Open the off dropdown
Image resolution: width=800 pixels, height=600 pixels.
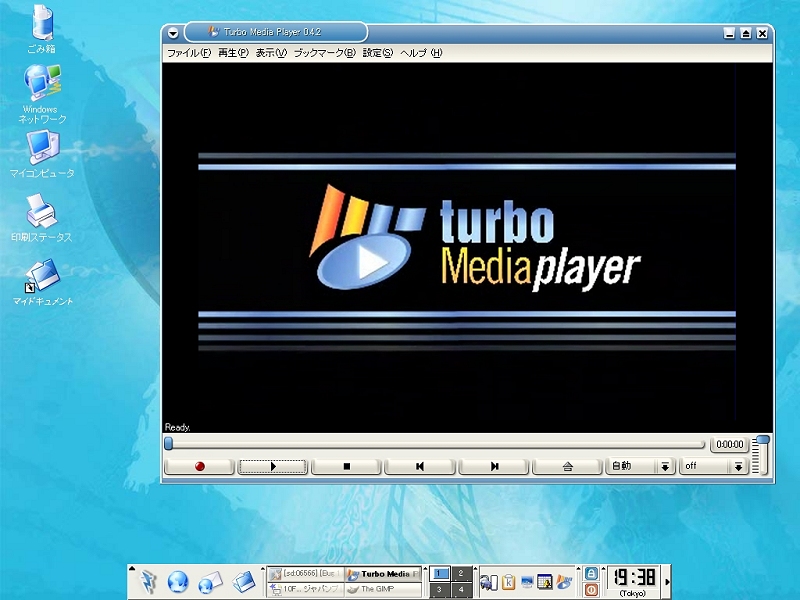click(x=714, y=466)
